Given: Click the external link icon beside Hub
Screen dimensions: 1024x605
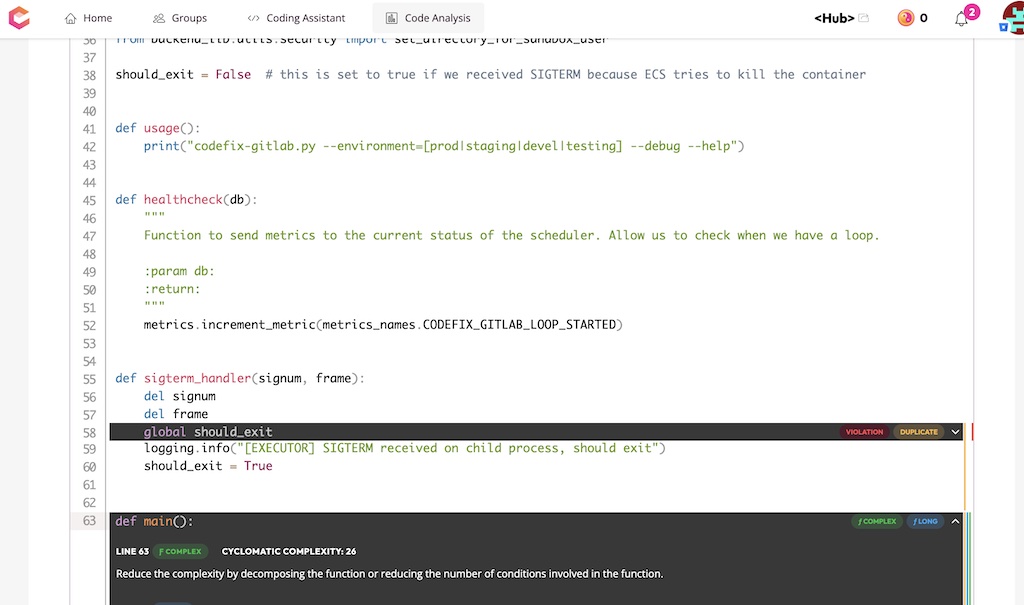Looking at the screenshot, I should tap(863, 18).
